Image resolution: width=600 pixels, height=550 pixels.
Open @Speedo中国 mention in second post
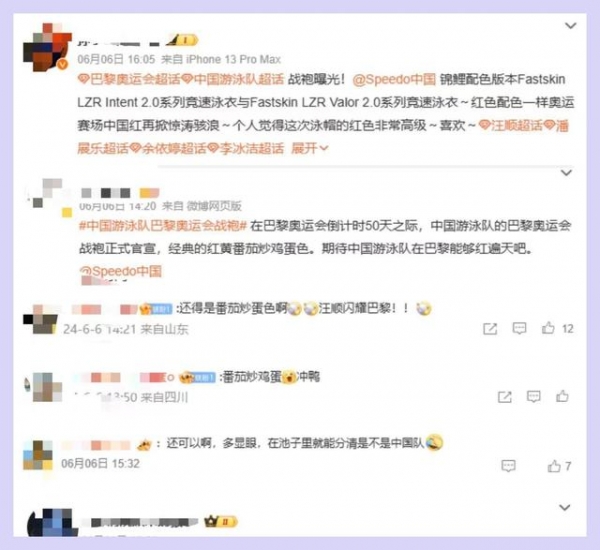(121, 271)
